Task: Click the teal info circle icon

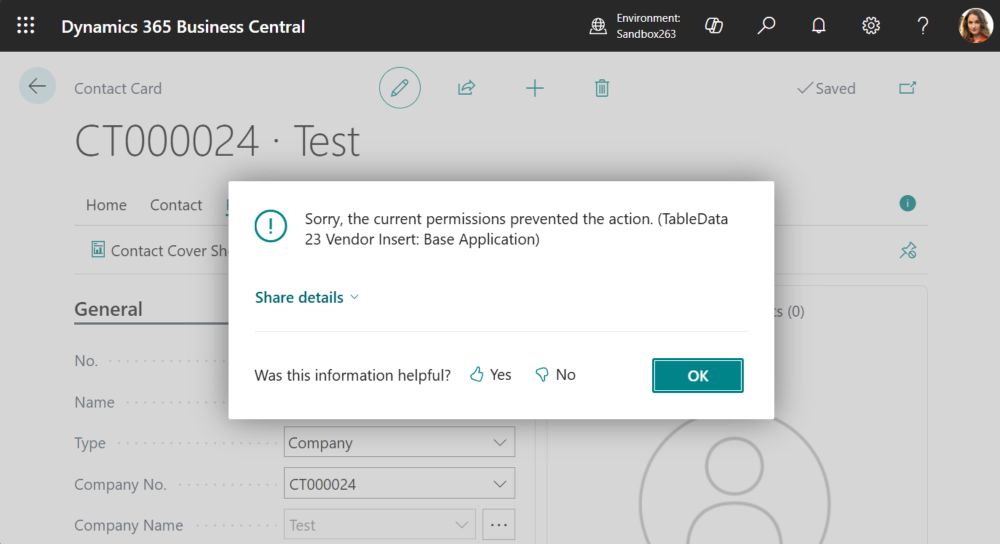Action: [908, 203]
